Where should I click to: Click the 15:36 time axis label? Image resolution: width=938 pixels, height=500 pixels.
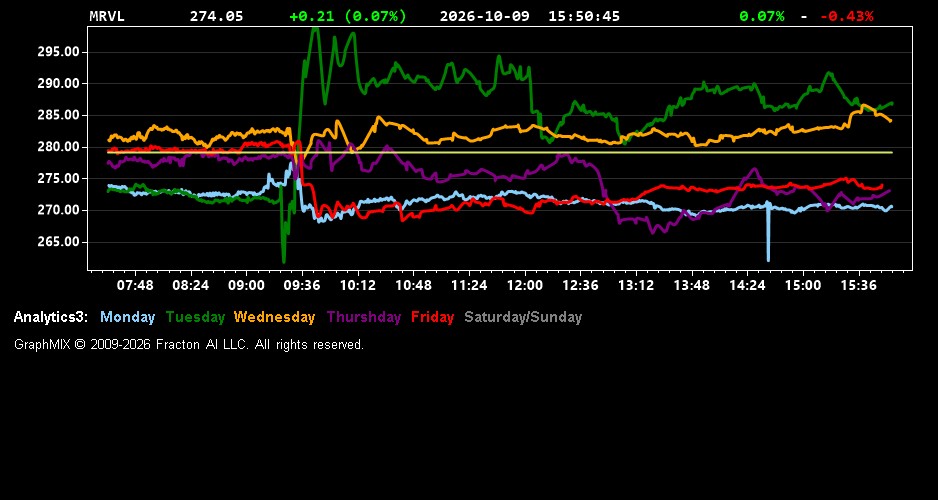tap(858, 285)
